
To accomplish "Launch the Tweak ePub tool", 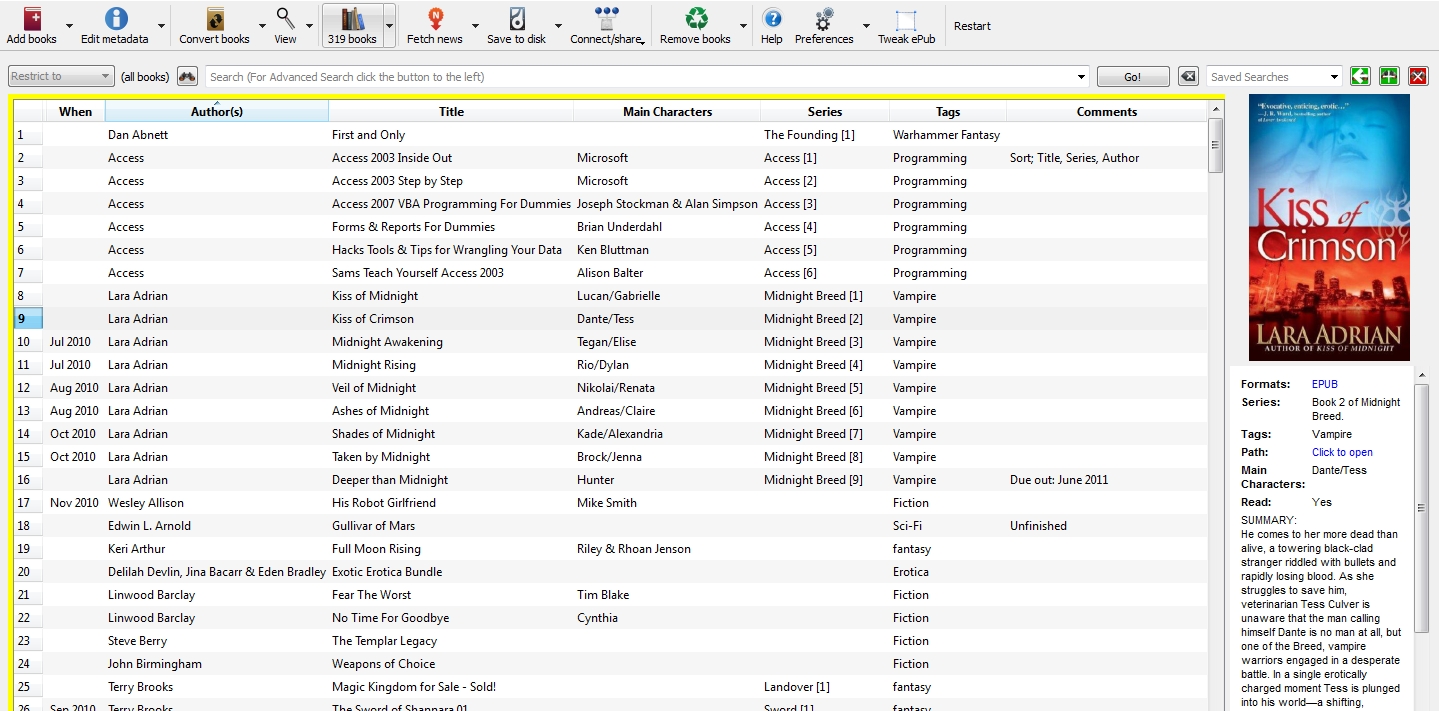I will coord(907,19).
